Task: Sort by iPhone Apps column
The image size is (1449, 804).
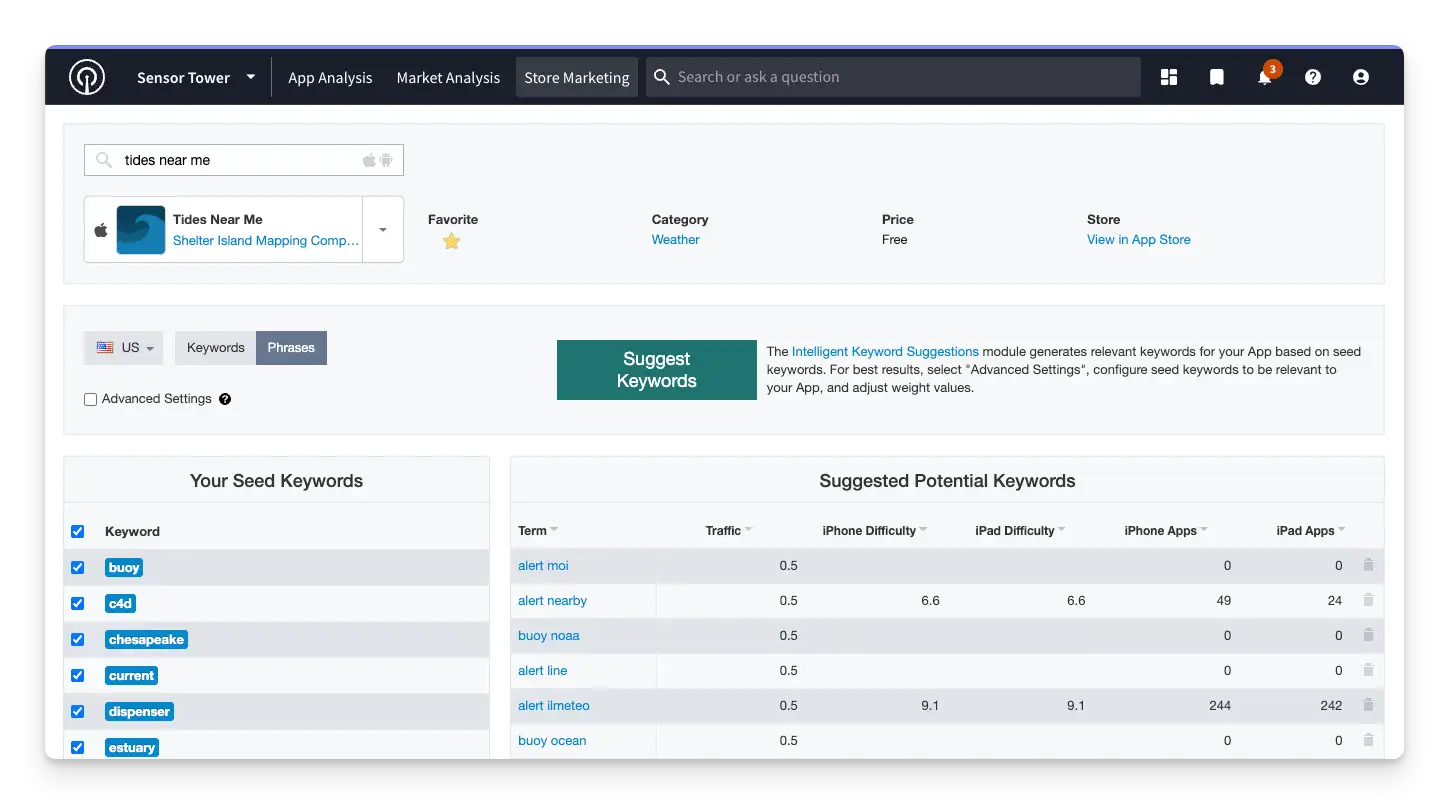Action: pyautogui.click(x=1166, y=530)
